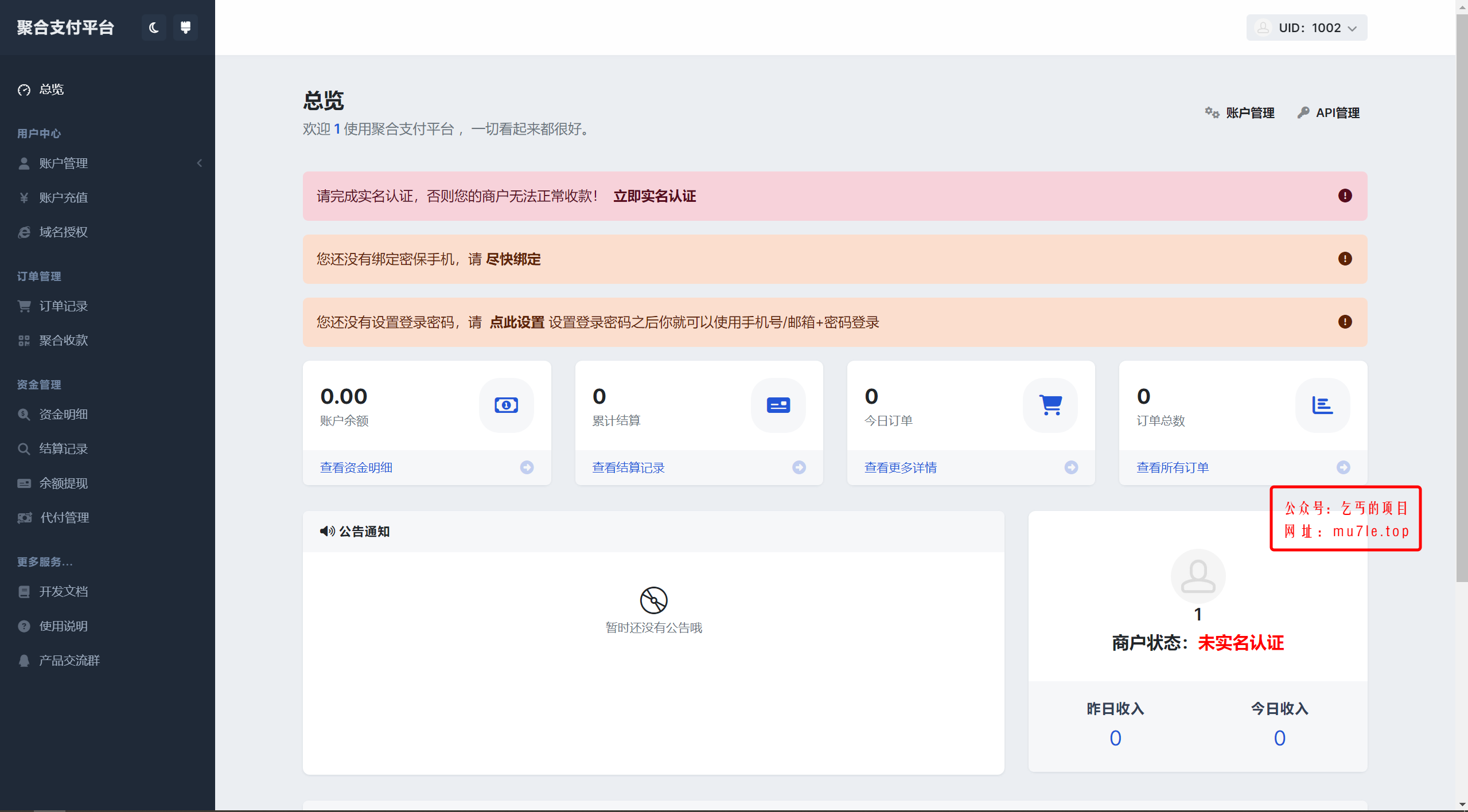Click the merchant avatar in status card

1198,577
